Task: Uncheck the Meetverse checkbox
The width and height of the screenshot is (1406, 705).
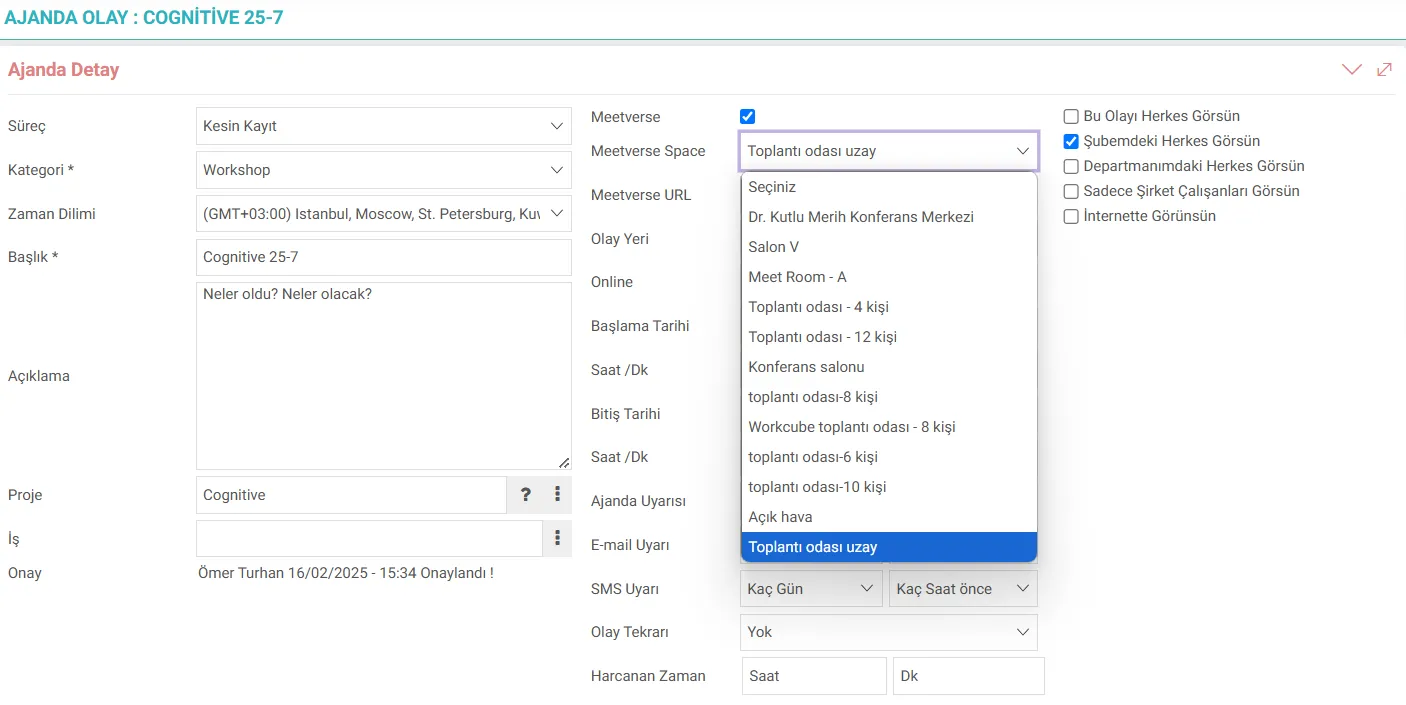Action: pos(748,117)
